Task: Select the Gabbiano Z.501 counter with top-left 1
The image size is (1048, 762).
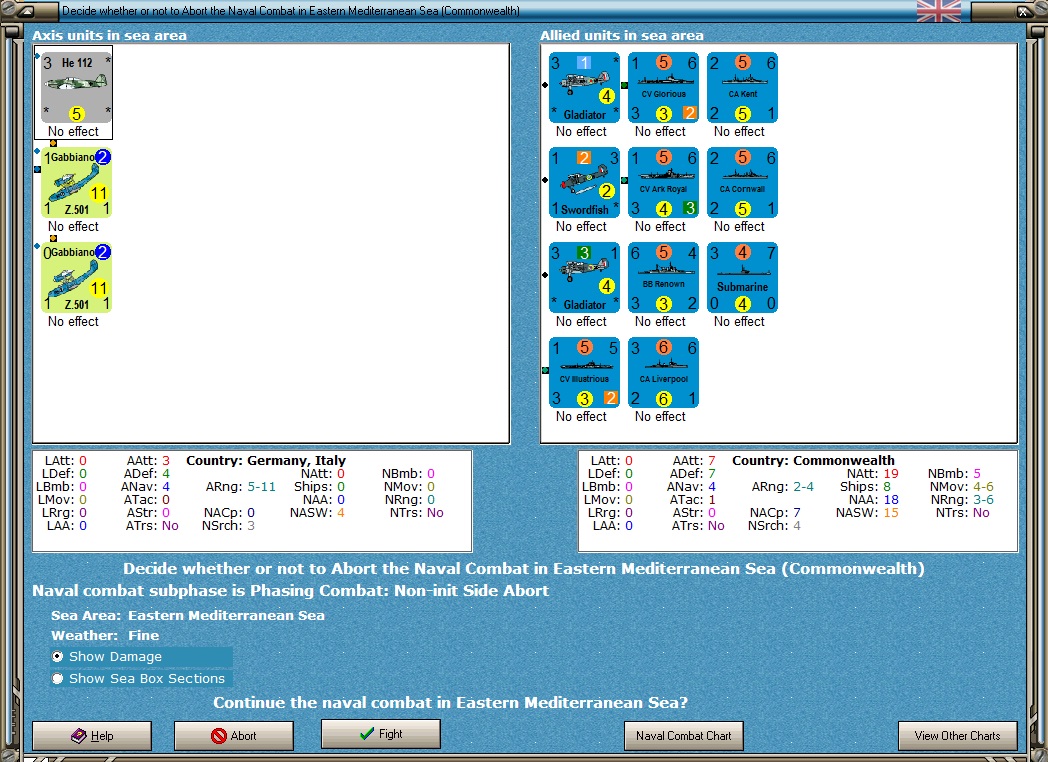Action: 76,182
